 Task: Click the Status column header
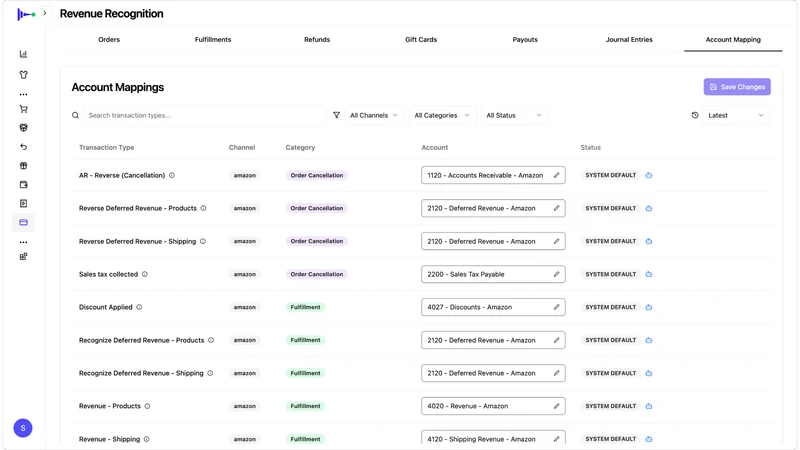click(591, 147)
